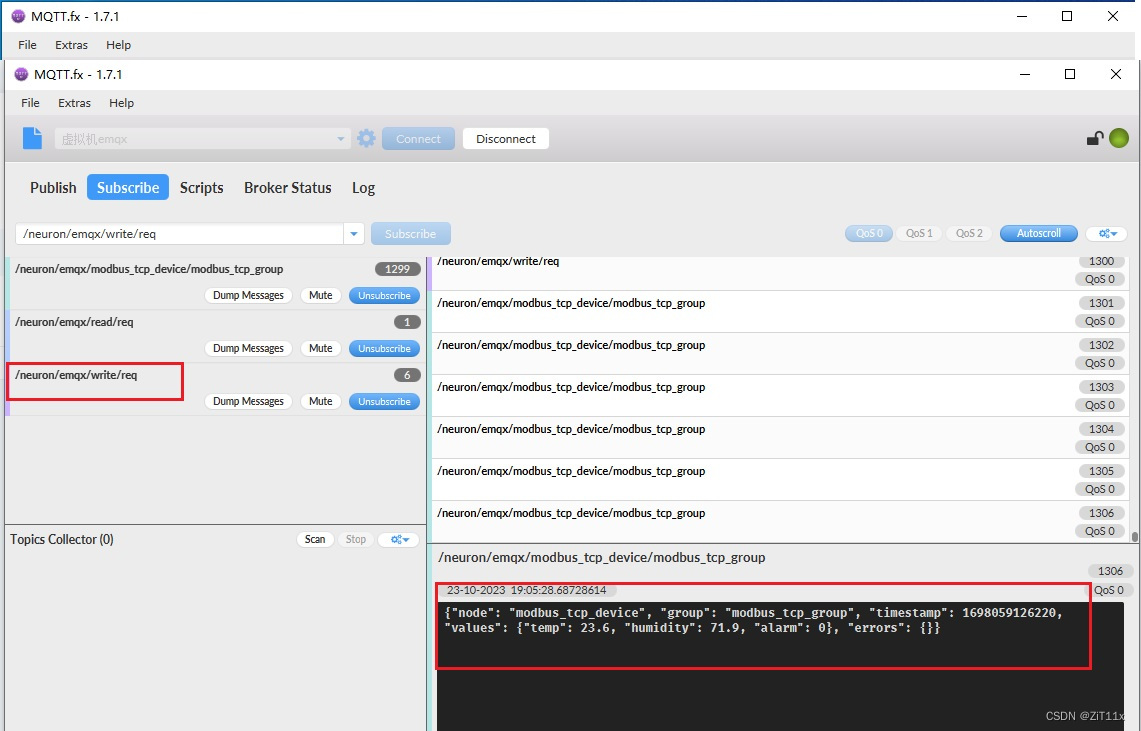1141x731 pixels.
Task: Click the Subscribe button beside topic field
Action: click(410, 233)
